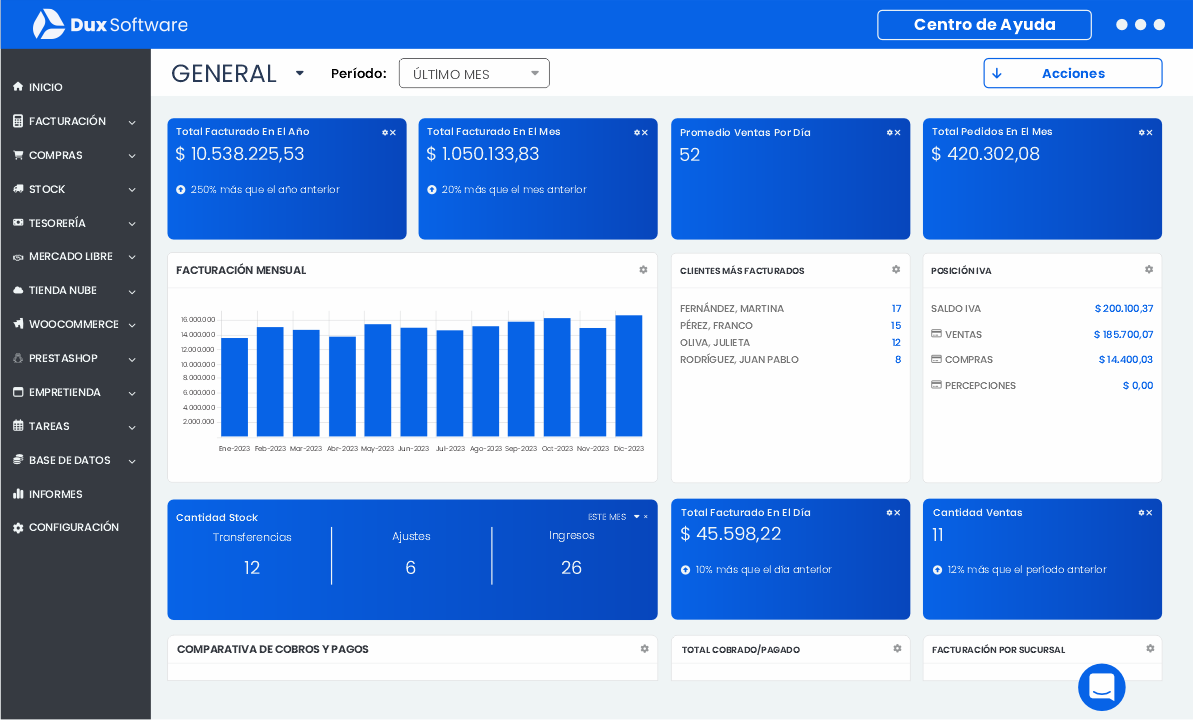Click gear icon on Facturación Mensual panel
Viewport: 1193px width, 720px height.
(643, 270)
